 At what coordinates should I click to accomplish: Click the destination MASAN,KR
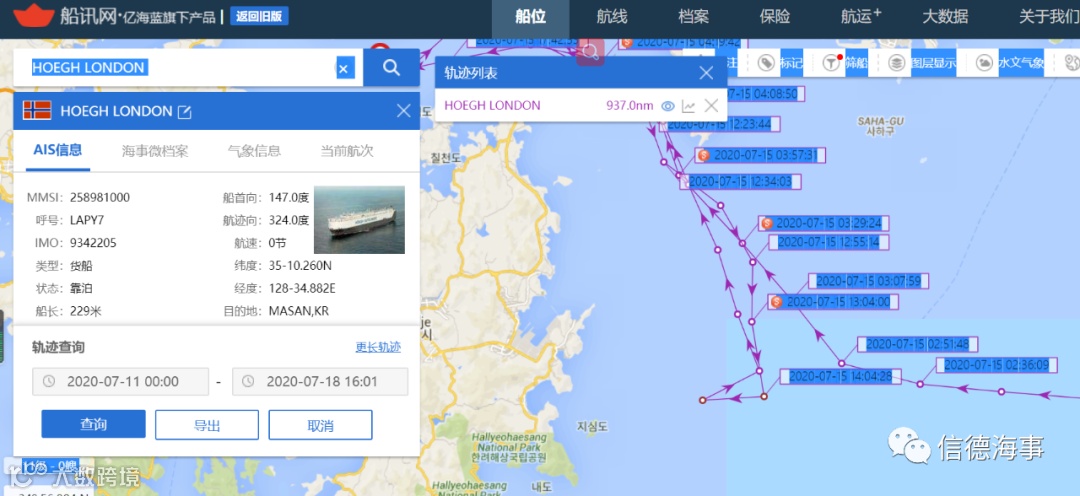(x=298, y=311)
